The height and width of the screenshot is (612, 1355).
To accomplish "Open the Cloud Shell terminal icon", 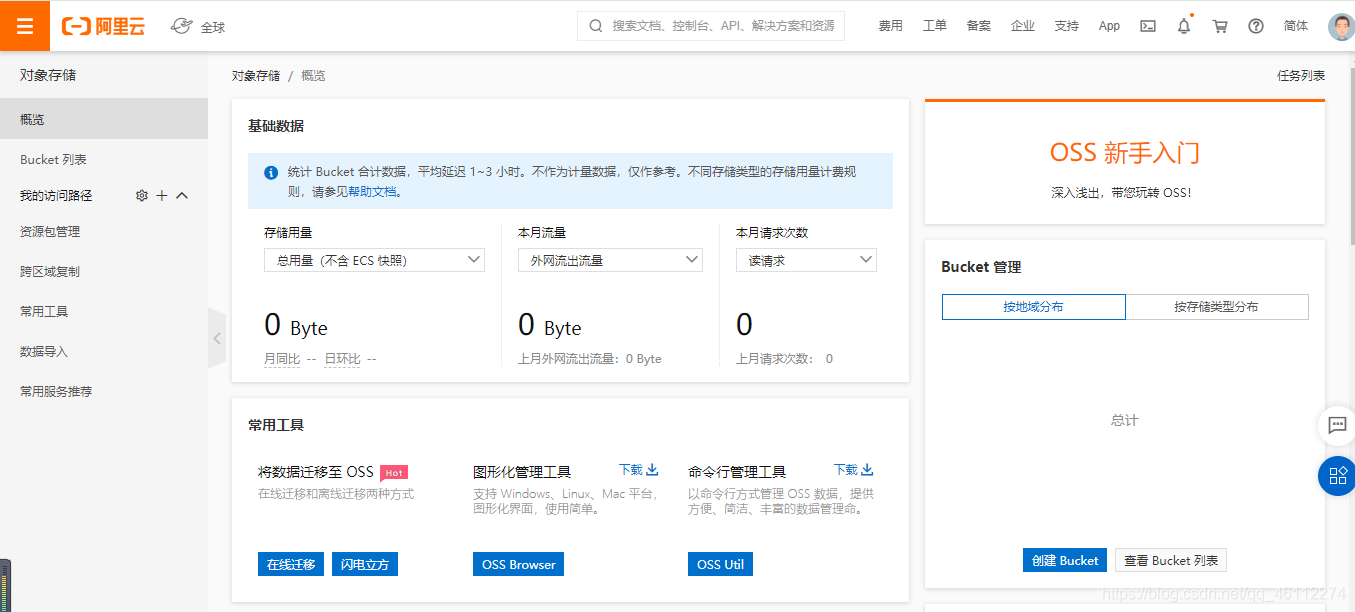I will pos(1149,26).
